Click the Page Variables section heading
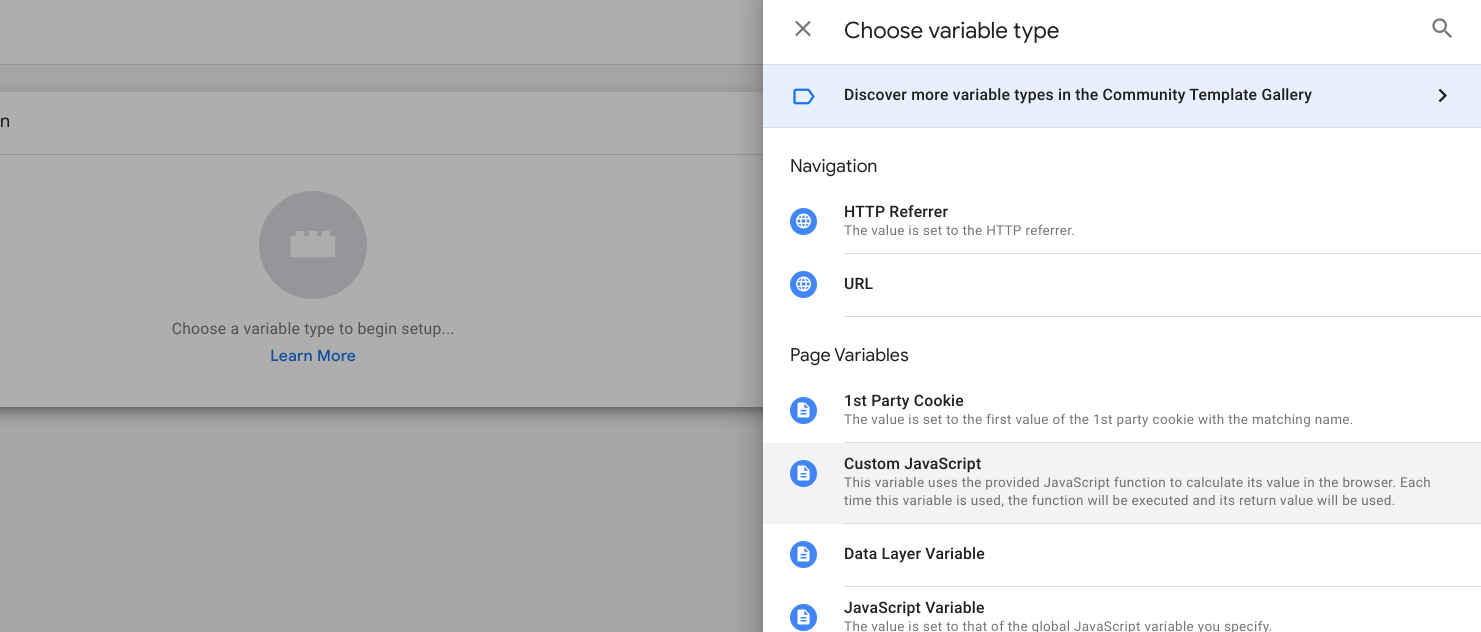The height and width of the screenshot is (632, 1481). [849, 355]
